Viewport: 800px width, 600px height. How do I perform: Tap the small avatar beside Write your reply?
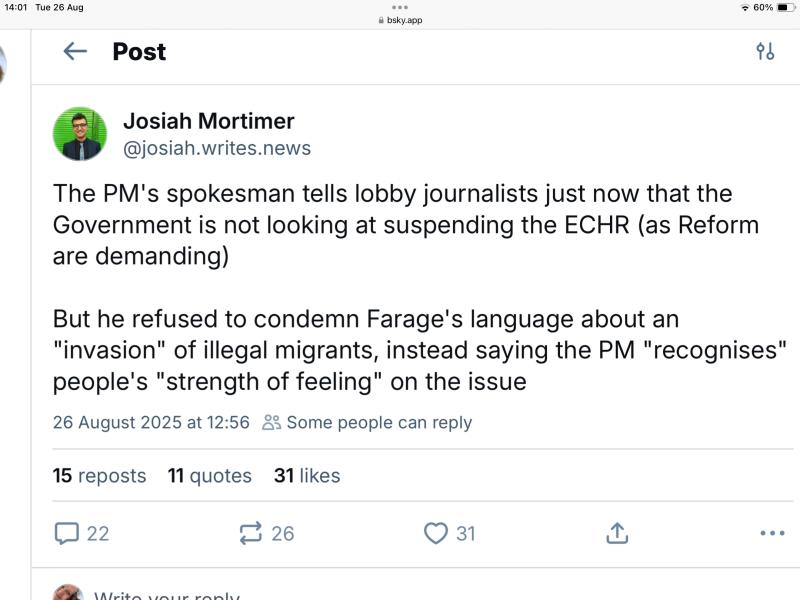(68, 594)
